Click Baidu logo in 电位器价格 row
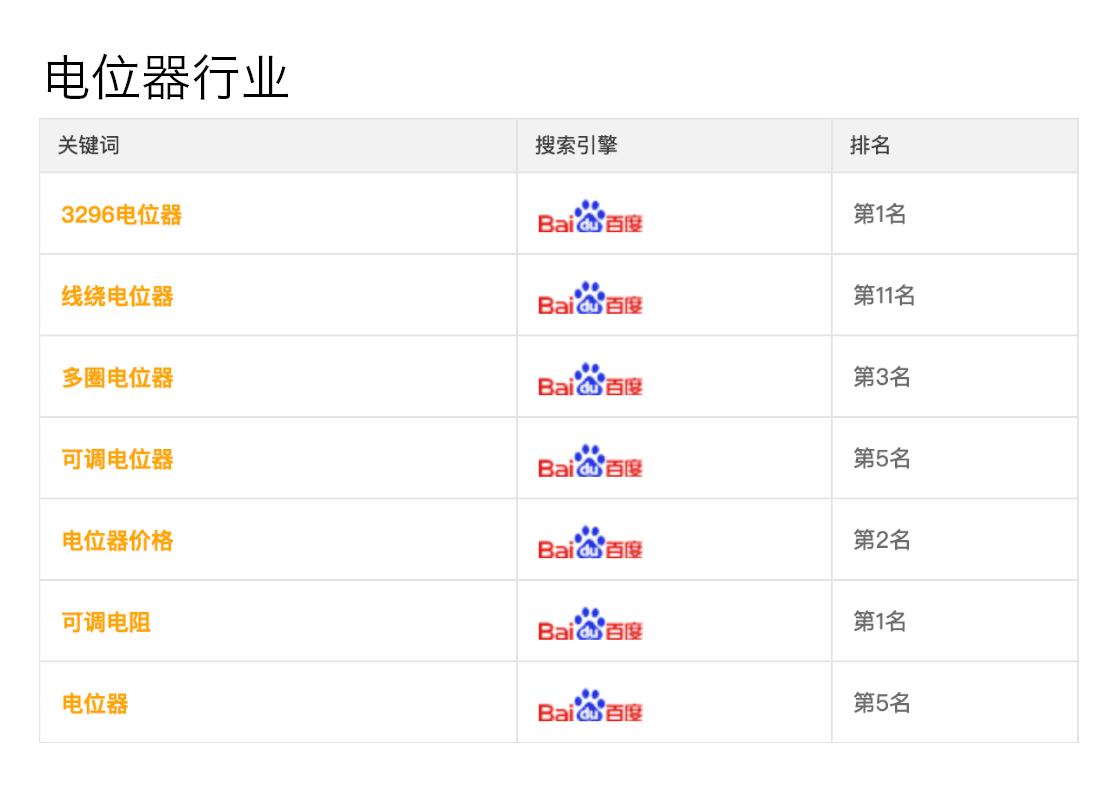This screenshot has height=786, width=1120. pyautogui.click(x=590, y=542)
